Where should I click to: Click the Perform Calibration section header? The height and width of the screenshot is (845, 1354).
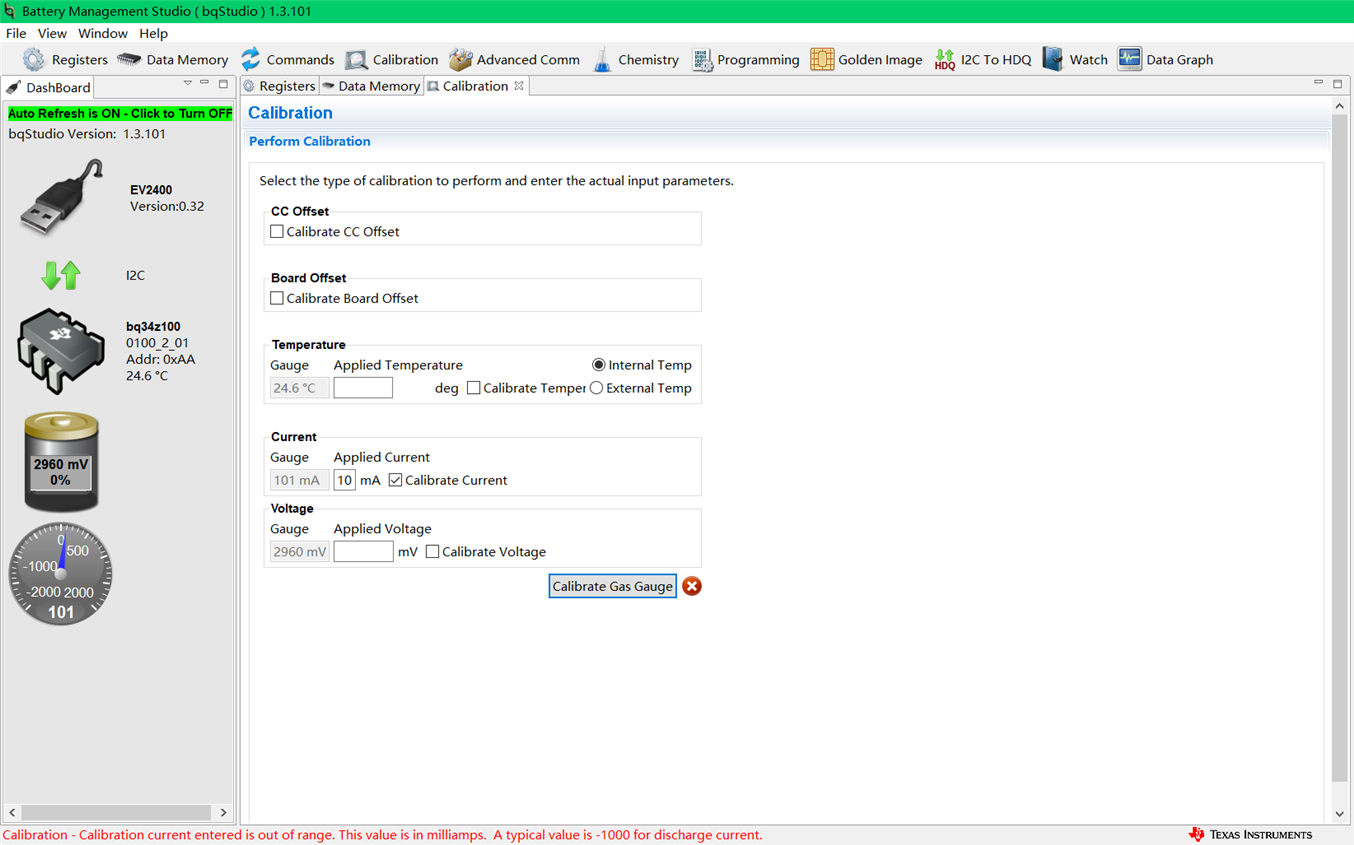pyautogui.click(x=310, y=141)
